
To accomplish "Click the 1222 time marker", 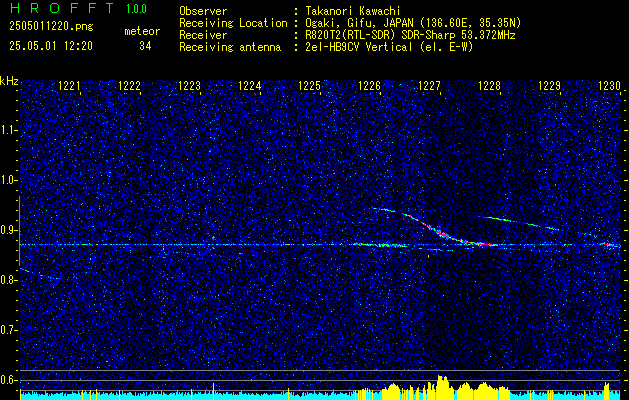I will click(130, 86).
